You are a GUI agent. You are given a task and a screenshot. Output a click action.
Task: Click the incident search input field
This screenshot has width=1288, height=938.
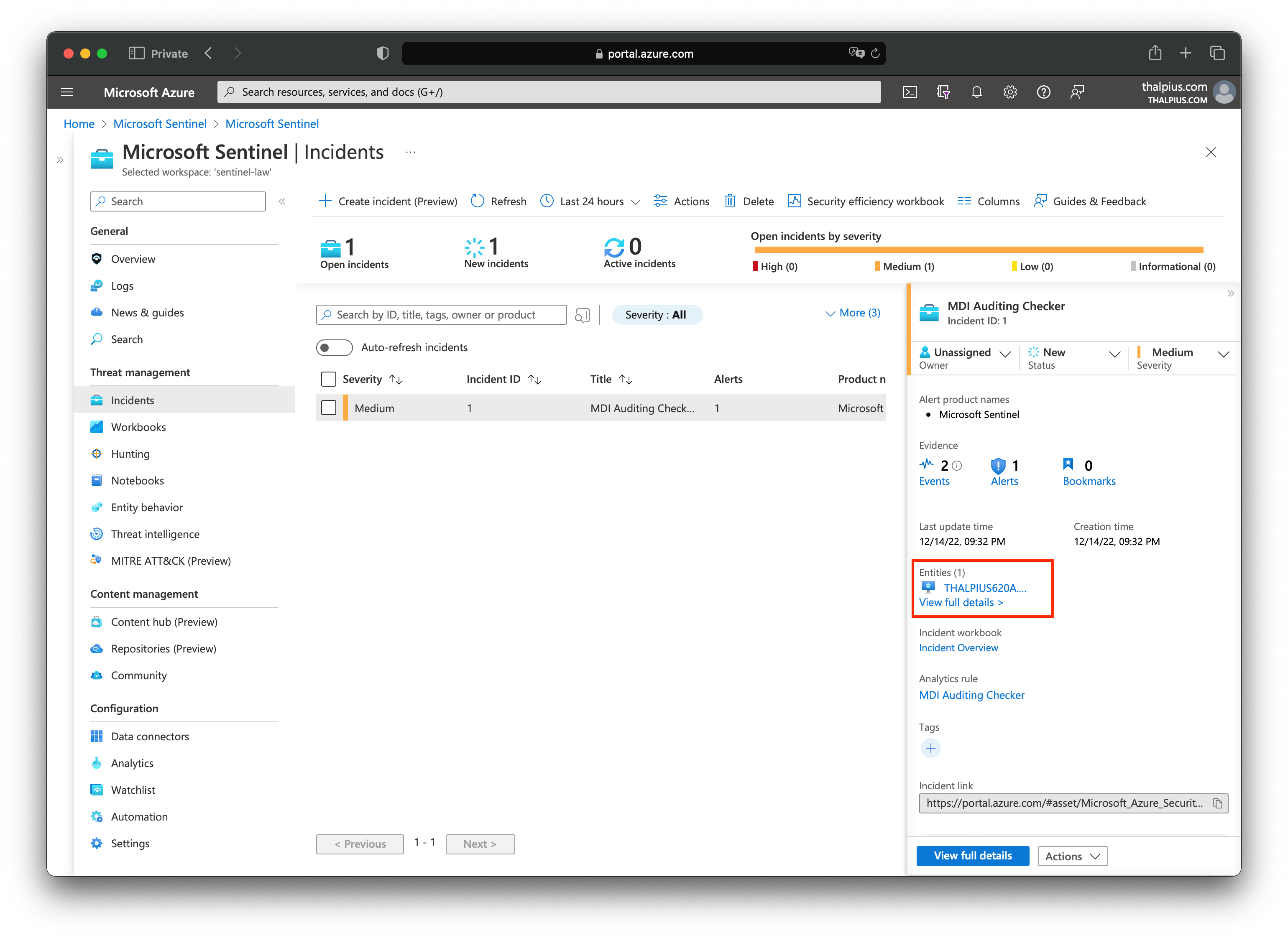click(443, 315)
